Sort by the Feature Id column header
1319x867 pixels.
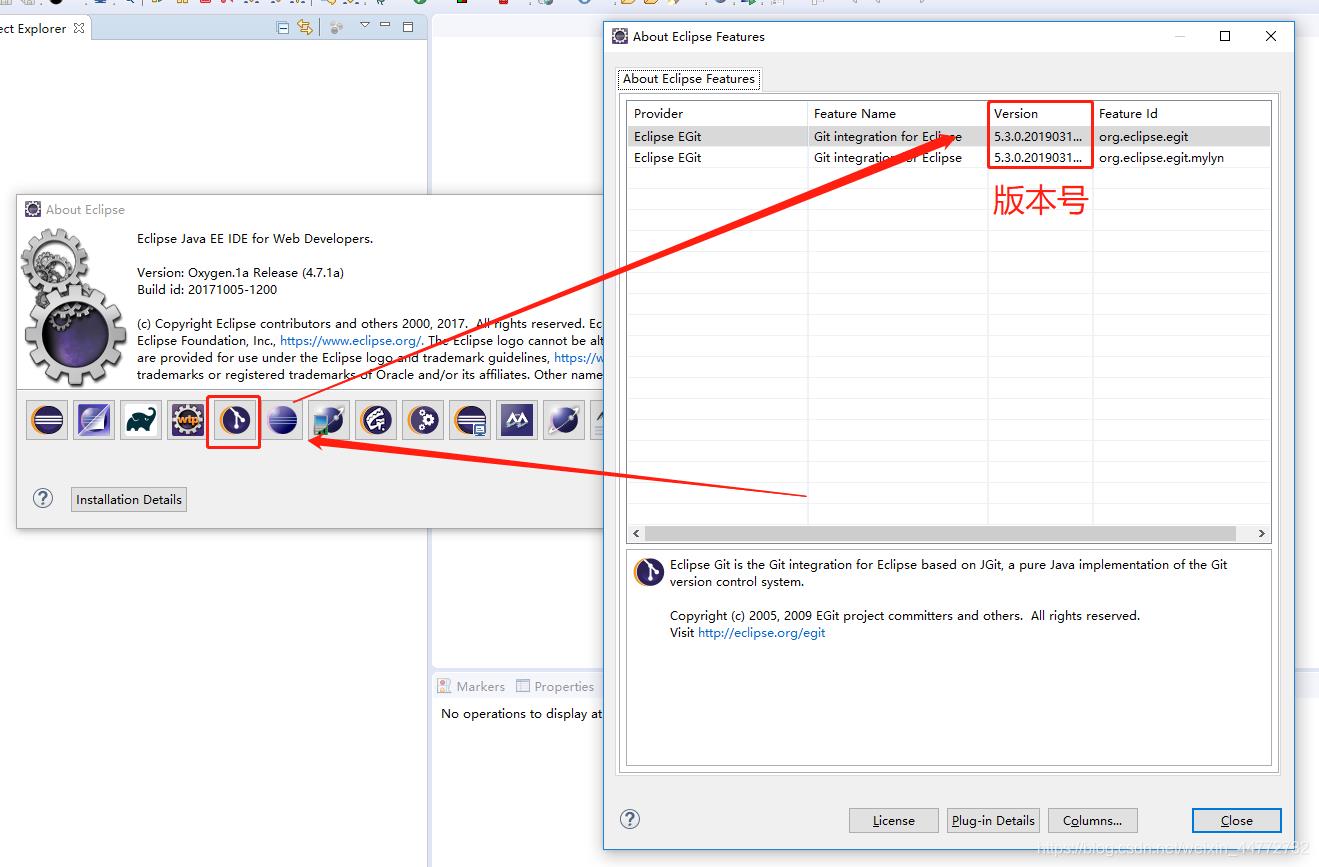1181,114
